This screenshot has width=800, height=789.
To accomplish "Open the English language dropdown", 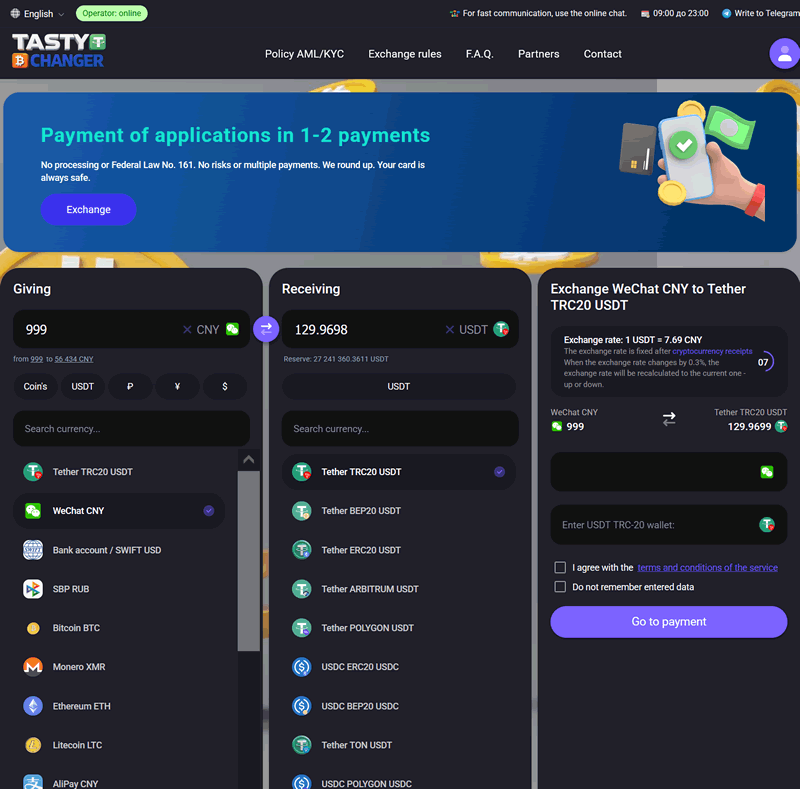I will pos(38,14).
